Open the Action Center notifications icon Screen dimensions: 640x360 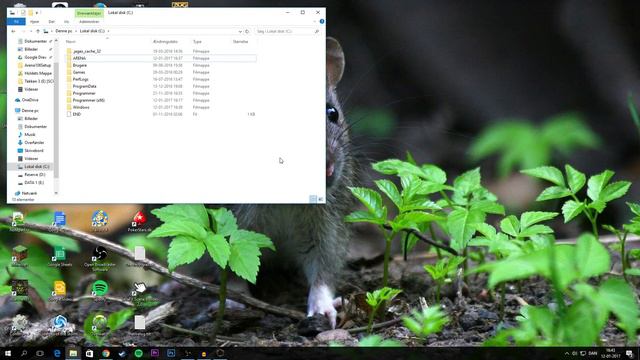pos(629,353)
